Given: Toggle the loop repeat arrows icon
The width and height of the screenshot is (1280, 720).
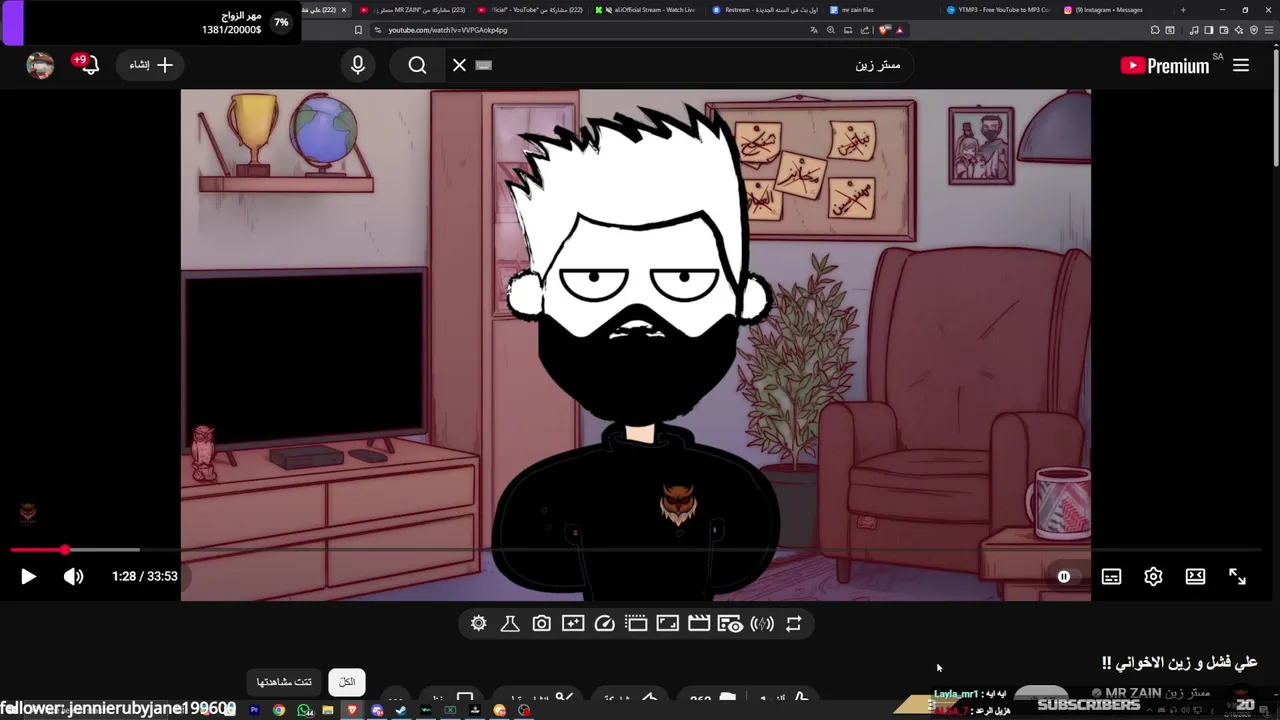Looking at the screenshot, I should coord(793,623).
